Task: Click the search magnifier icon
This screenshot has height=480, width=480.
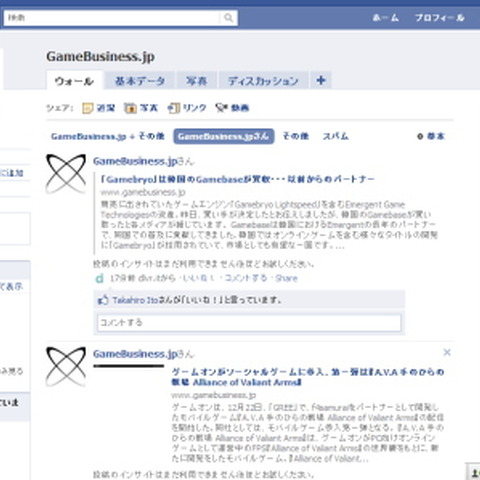Action: [228, 17]
